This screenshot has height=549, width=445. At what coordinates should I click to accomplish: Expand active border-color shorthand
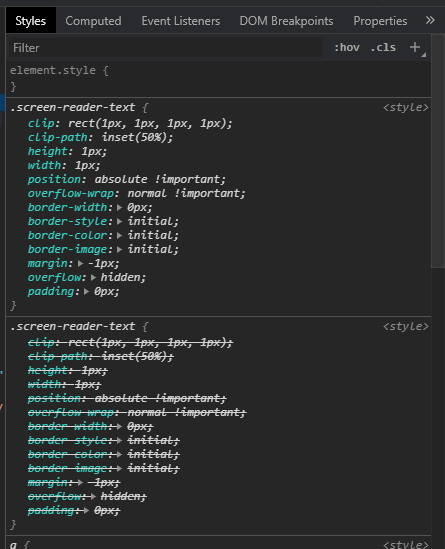click(119, 235)
